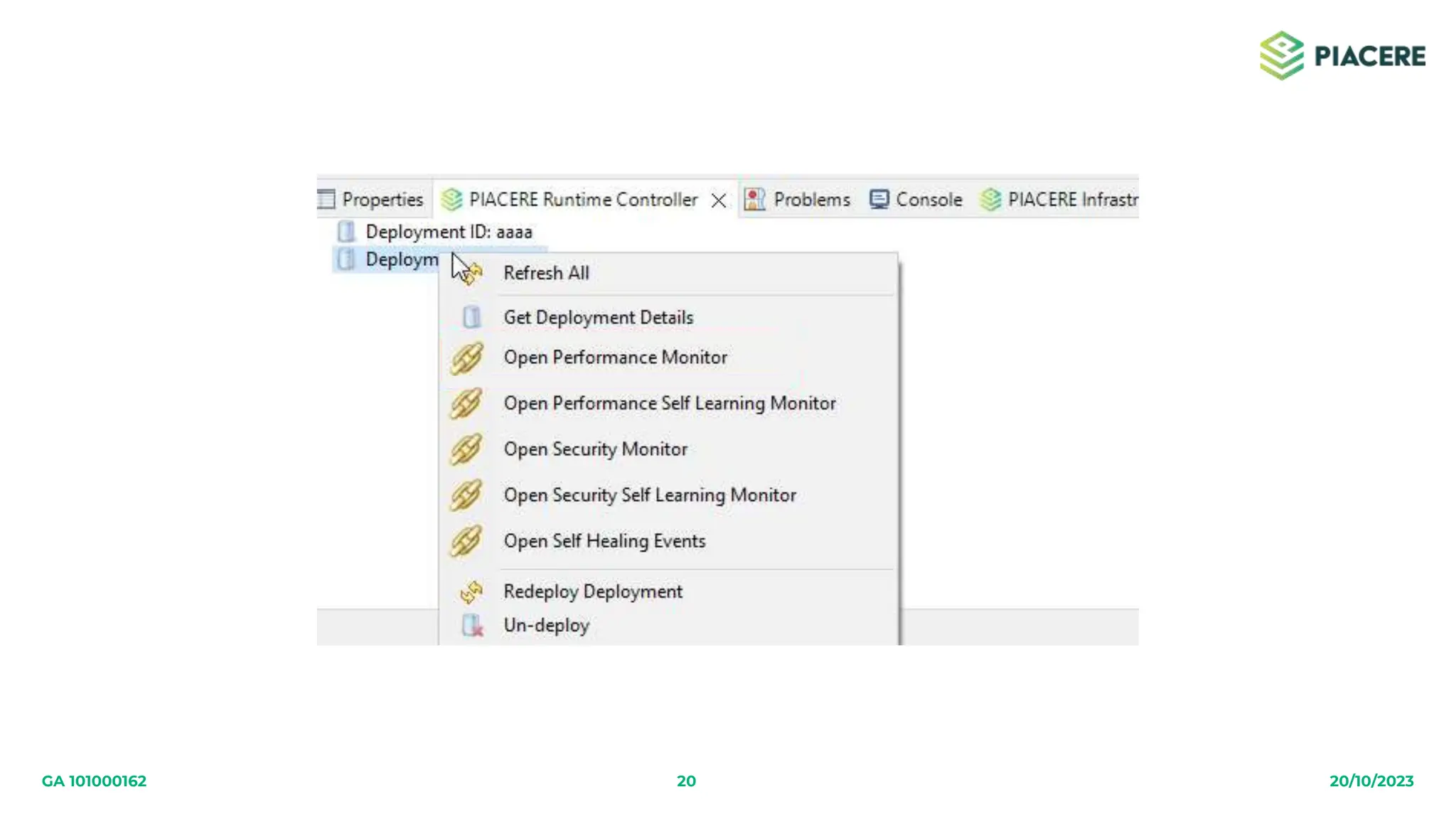
Task: Switch to the Properties tab
Action: point(381,200)
